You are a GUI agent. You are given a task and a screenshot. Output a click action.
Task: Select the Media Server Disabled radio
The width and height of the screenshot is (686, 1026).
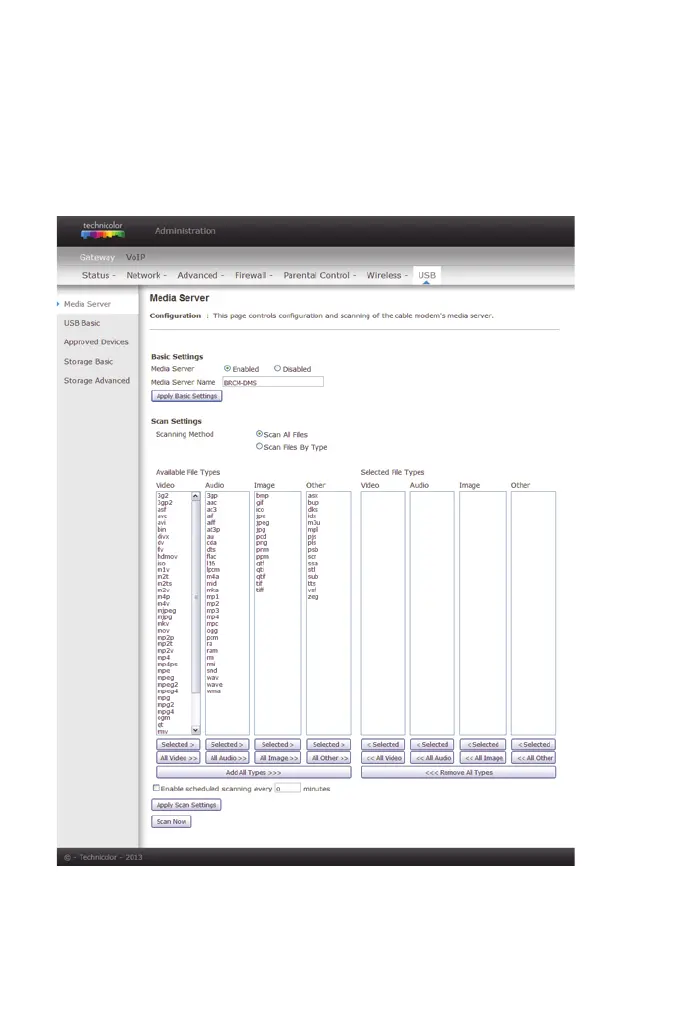click(277, 368)
